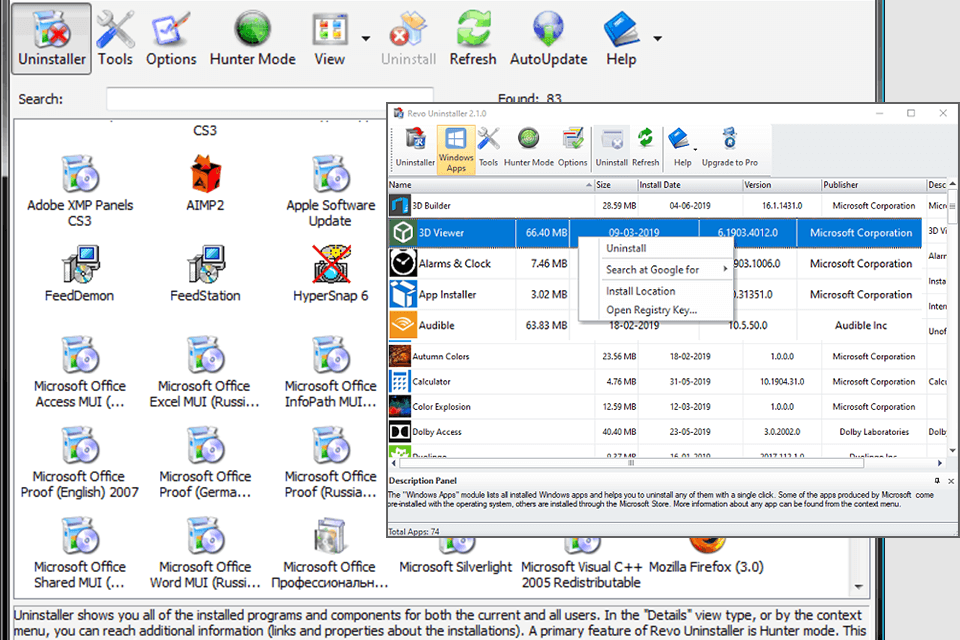The height and width of the screenshot is (640, 960).
Task: Choose Open Registry Key from the context menu
Action: [x=645, y=308]
